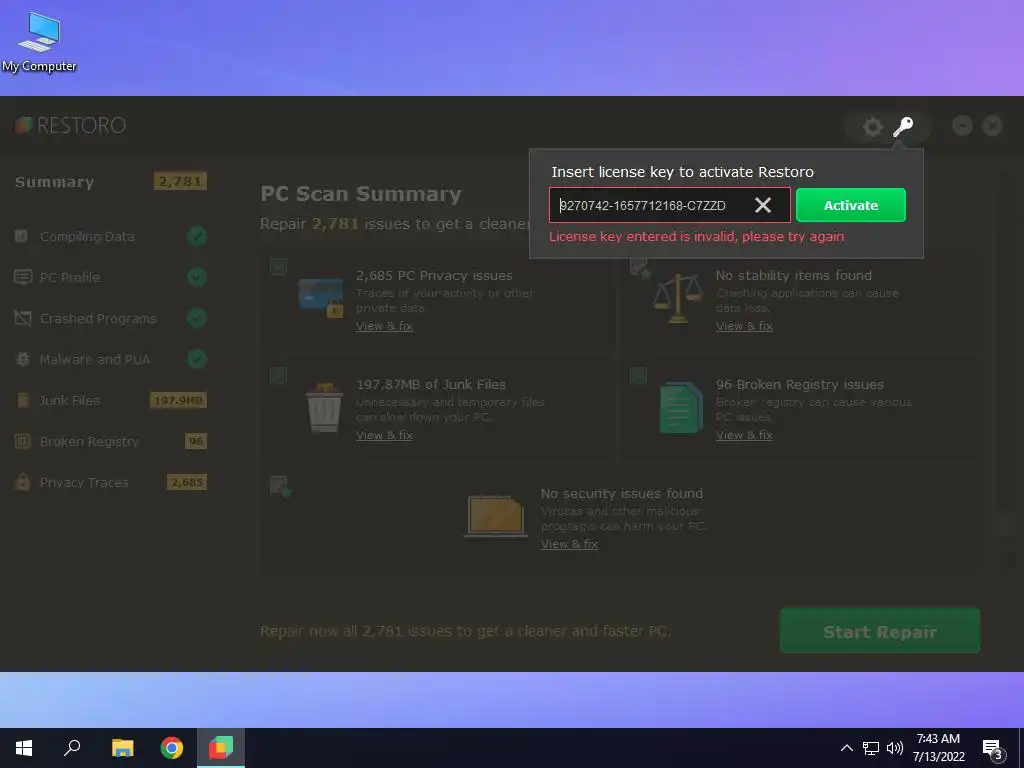
Task: Show hidden system tray icons
Action: pyautogui.click(x=846, y=748)
